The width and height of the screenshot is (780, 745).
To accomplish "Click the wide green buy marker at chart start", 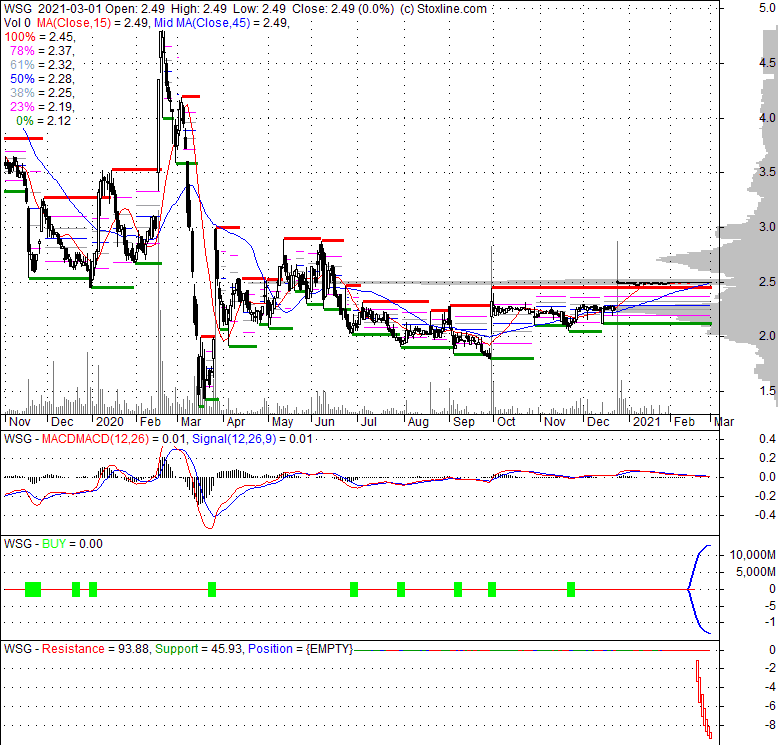I will click(33, 589).
